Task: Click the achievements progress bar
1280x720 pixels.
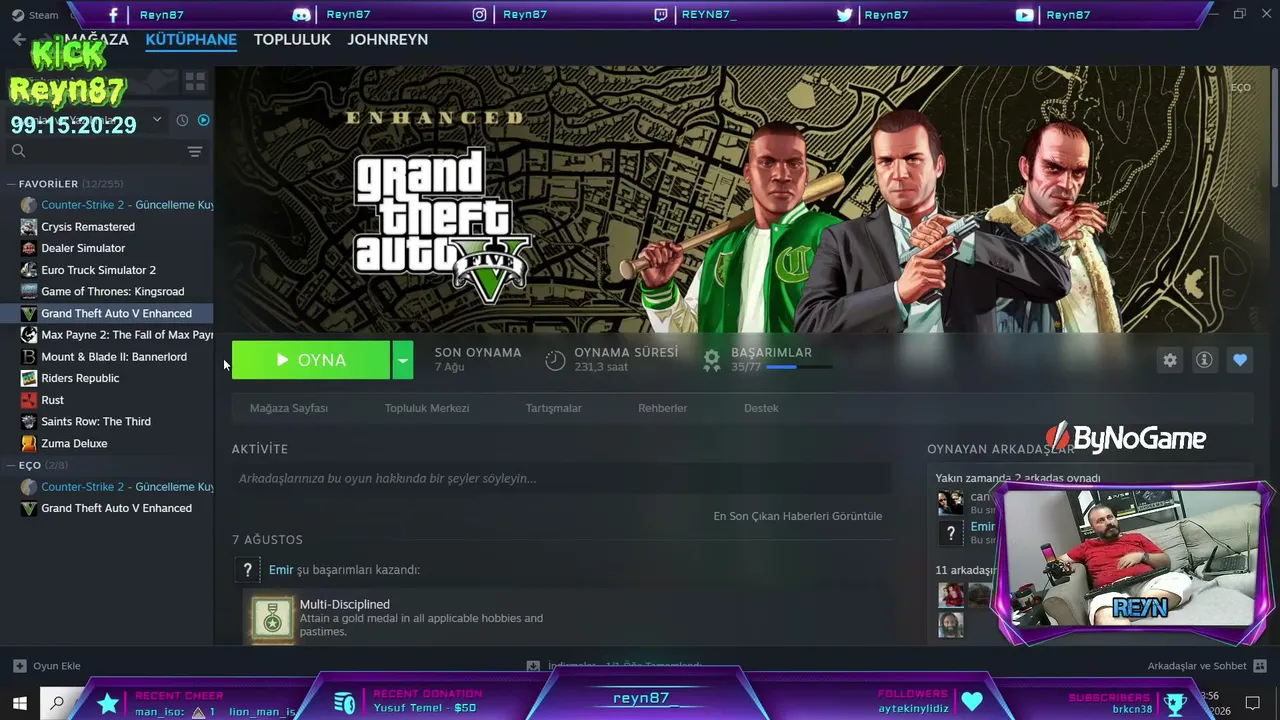Action: point(799,367)
